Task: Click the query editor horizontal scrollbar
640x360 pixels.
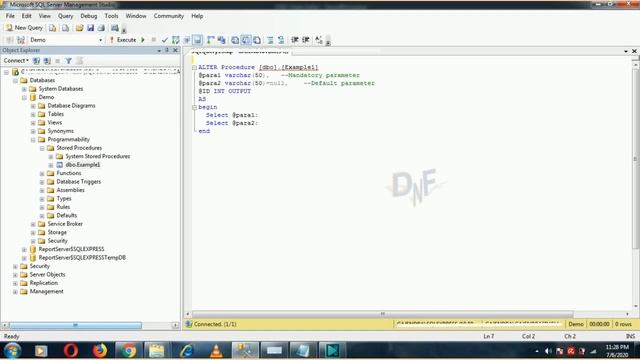Action: 382,314
